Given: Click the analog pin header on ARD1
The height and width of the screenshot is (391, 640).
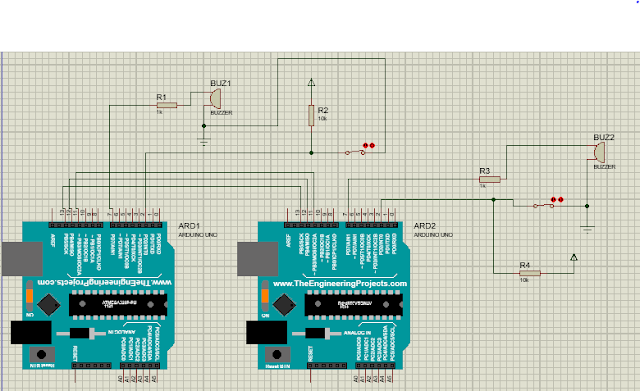Looking at the screenshot, I should tap(140, 366).
